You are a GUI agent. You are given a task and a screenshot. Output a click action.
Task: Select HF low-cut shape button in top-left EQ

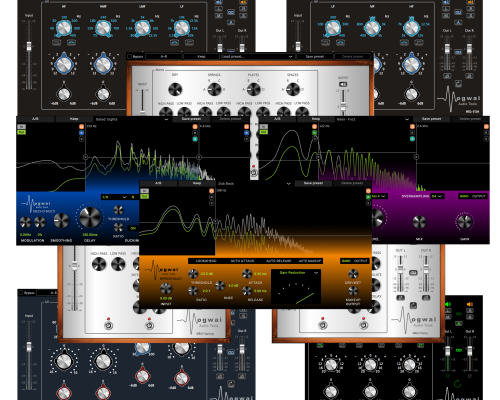click(x=57, y=42)
